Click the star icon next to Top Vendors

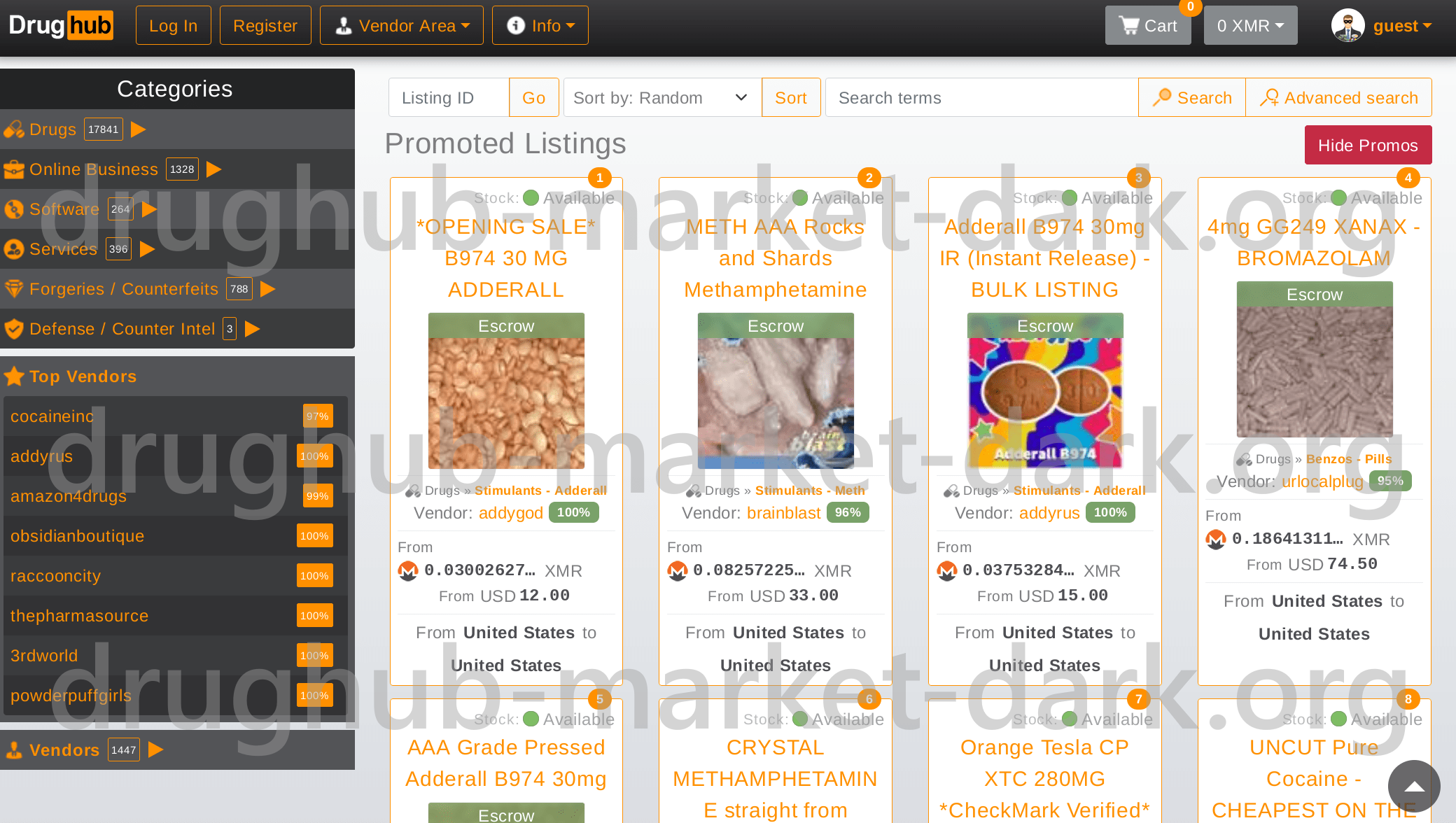click(14, 377)
